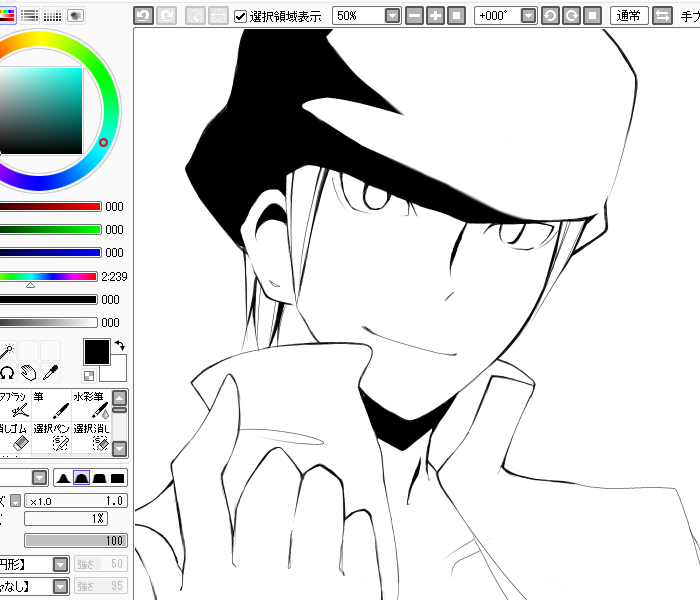Viewport: 700px width, 600px height.
Task: Select the Rotate view tool
Action: [x=7, y=373]
